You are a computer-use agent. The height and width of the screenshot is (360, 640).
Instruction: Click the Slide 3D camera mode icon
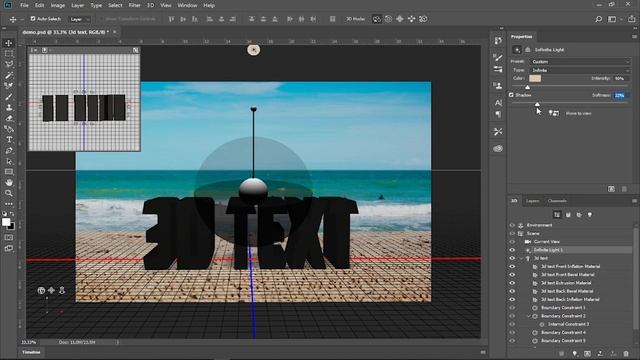[411, 19]
